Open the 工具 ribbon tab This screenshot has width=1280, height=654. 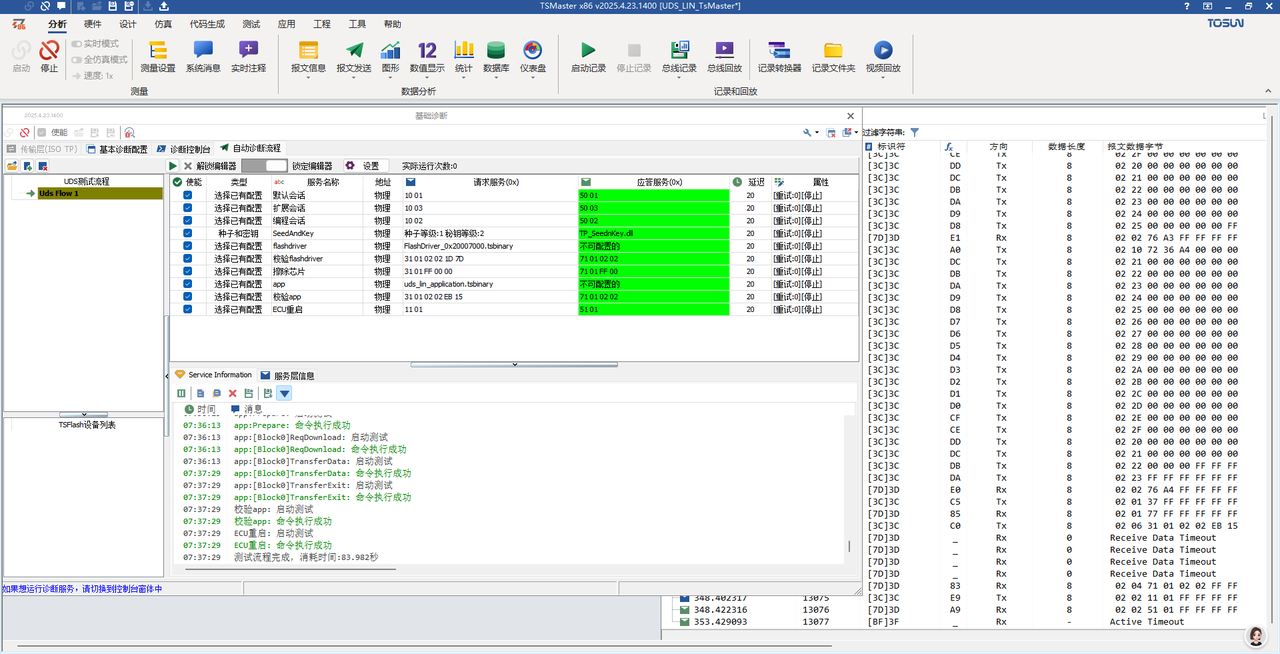(x=357, y=24)
